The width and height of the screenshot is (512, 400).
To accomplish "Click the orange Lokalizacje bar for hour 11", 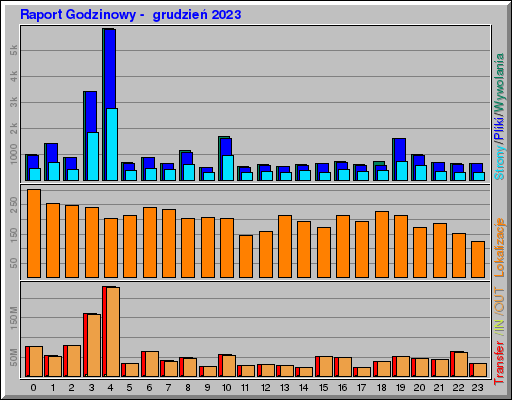I will [x=246, y=256].
